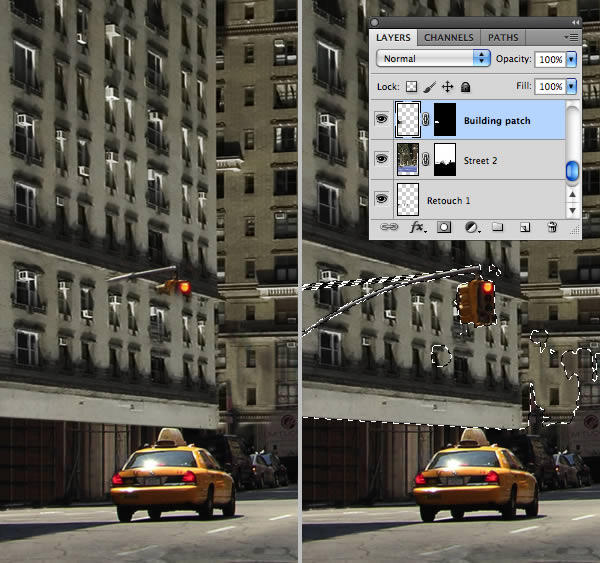Hide the Retouch 1 layer
600x563 pixels.
coord(381,199)
